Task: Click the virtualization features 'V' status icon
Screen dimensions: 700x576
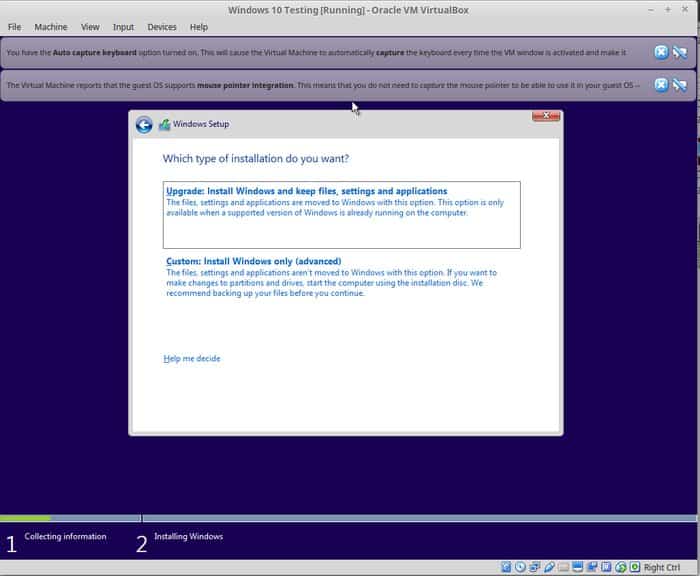Action: coord(606,567)
